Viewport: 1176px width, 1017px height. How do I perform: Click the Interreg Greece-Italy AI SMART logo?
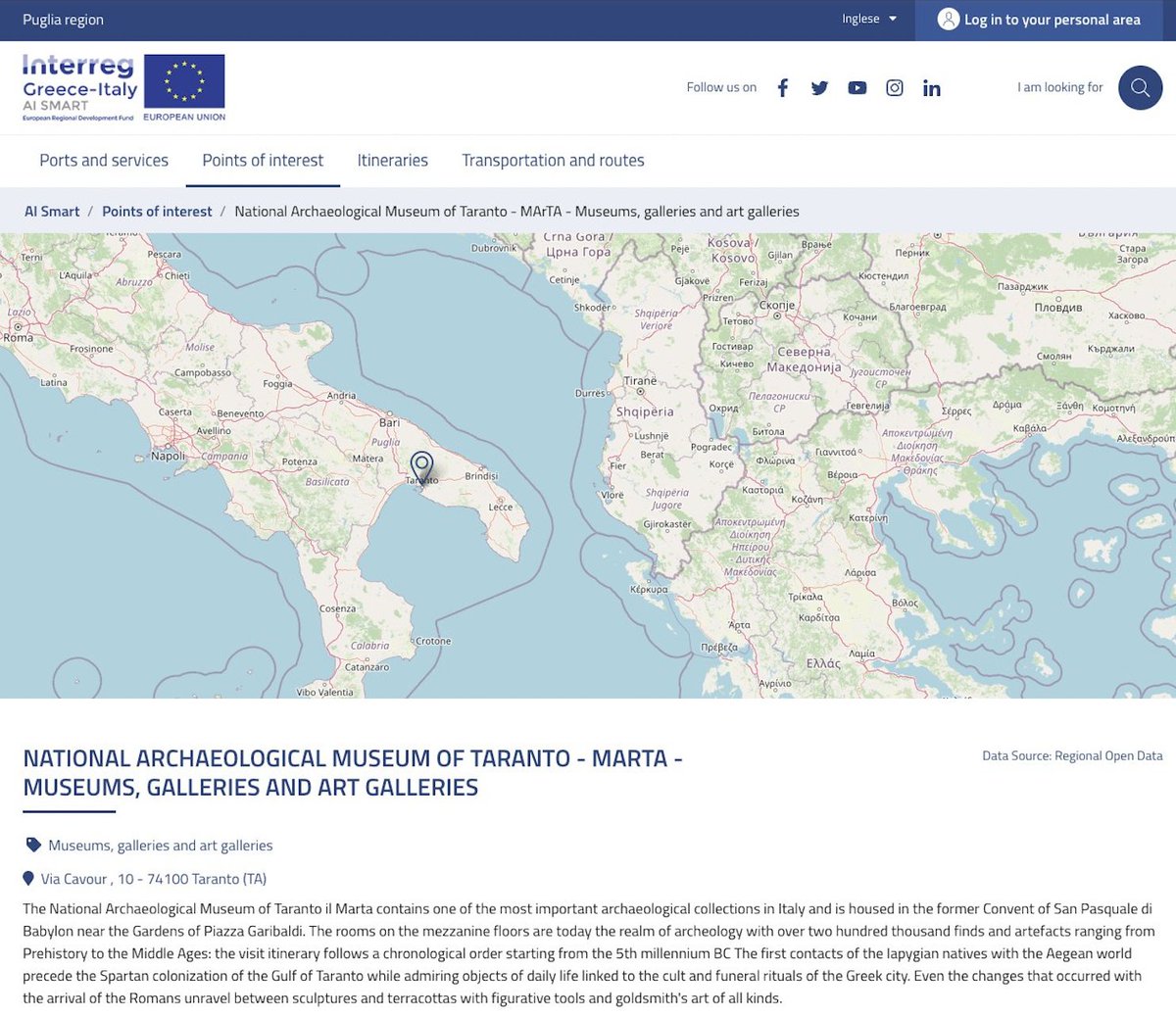point(79,88)
